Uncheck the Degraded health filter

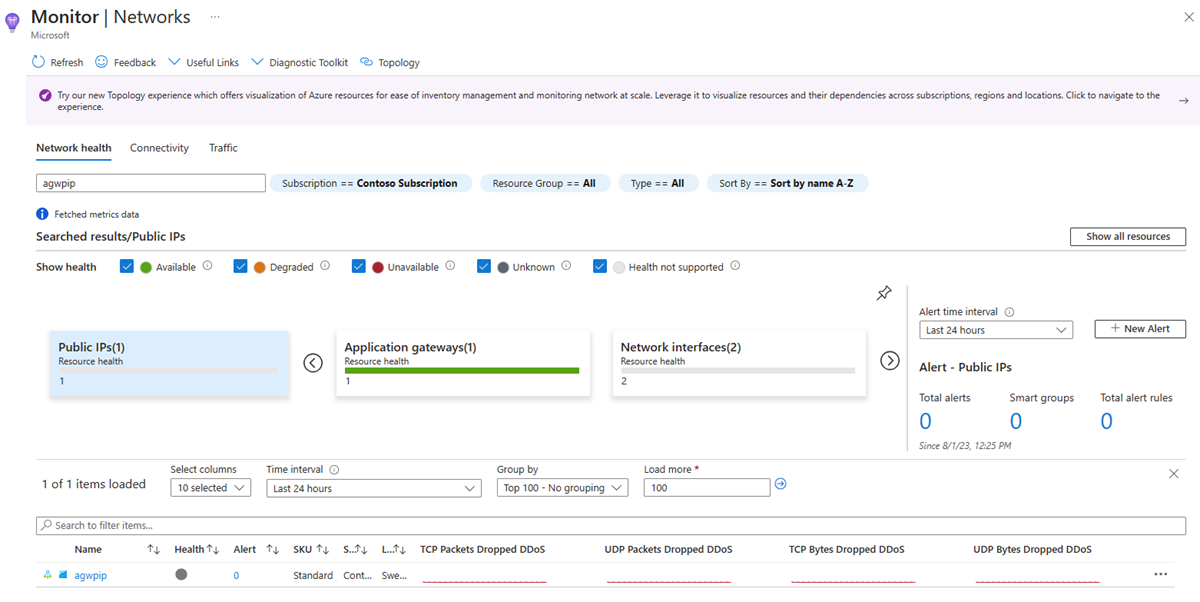click(x=240, y=266)
